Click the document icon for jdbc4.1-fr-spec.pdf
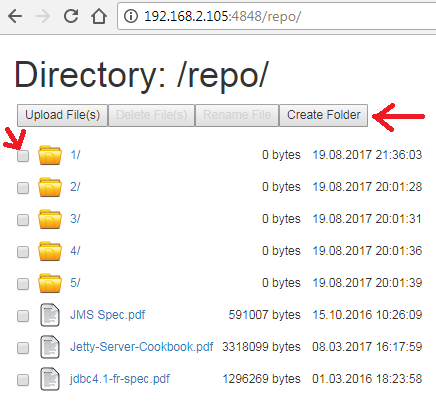The width and height of the screenshot is (436, 403). [x=50, y=379]
